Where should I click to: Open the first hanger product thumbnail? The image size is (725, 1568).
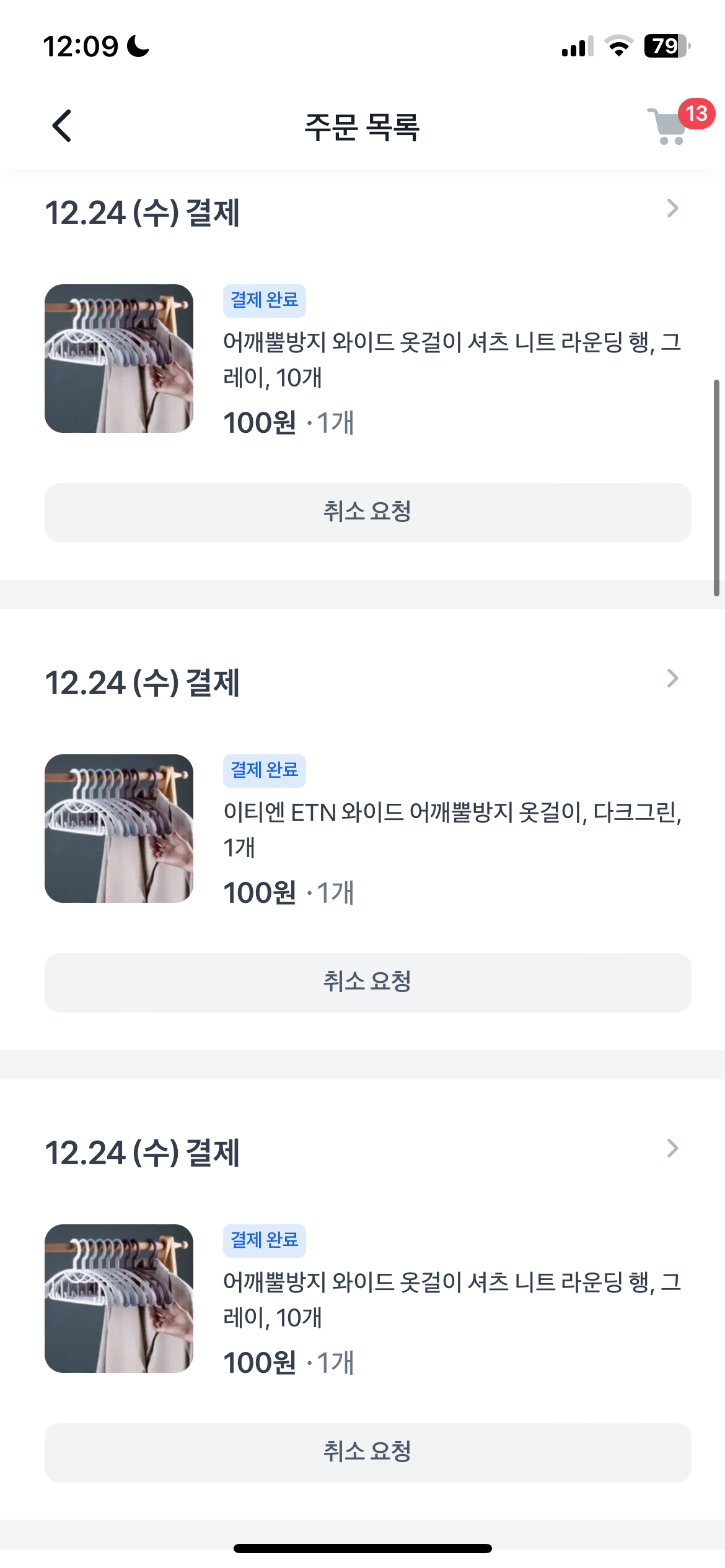[119, 359]
